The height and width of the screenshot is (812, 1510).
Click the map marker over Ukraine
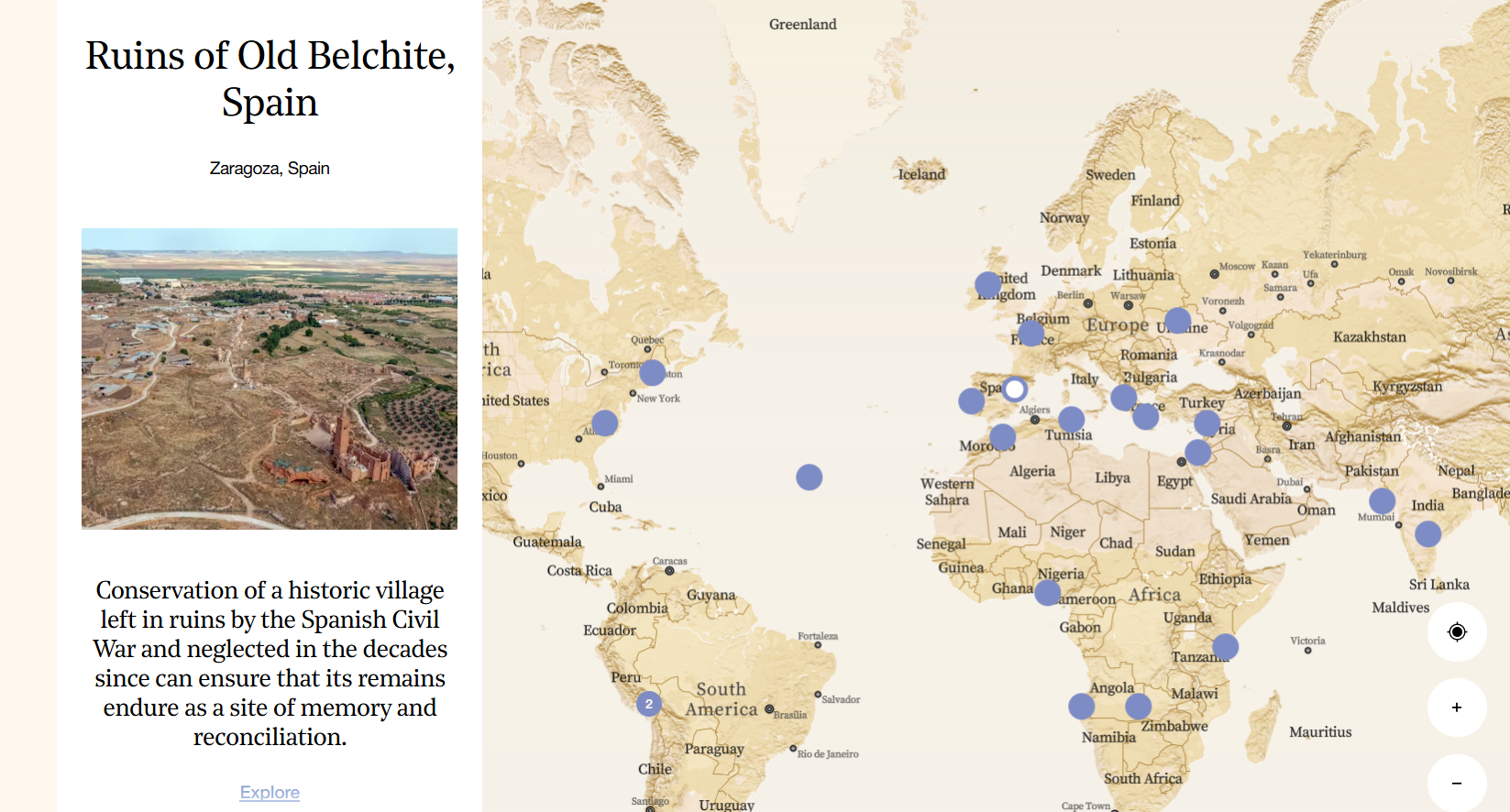[x=1177, y=321]
